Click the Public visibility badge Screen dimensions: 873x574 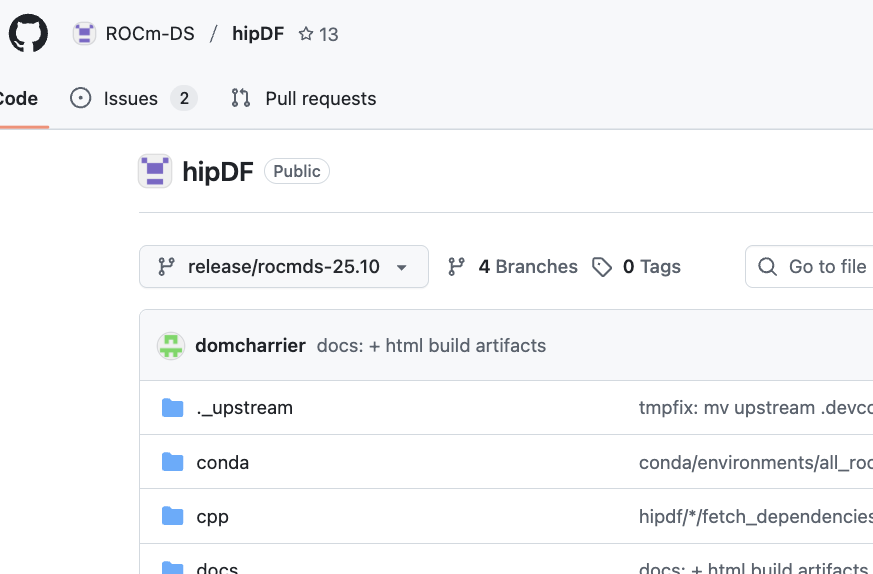[297, 171]
